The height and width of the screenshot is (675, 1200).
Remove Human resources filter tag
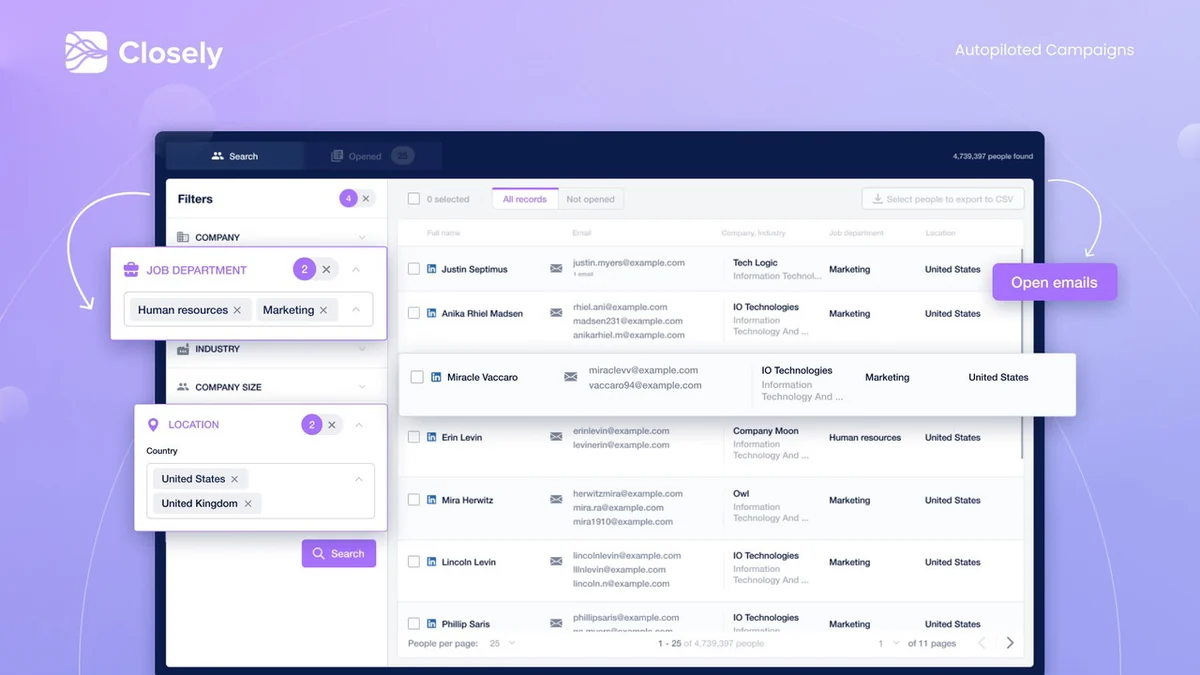click(237, 310)
